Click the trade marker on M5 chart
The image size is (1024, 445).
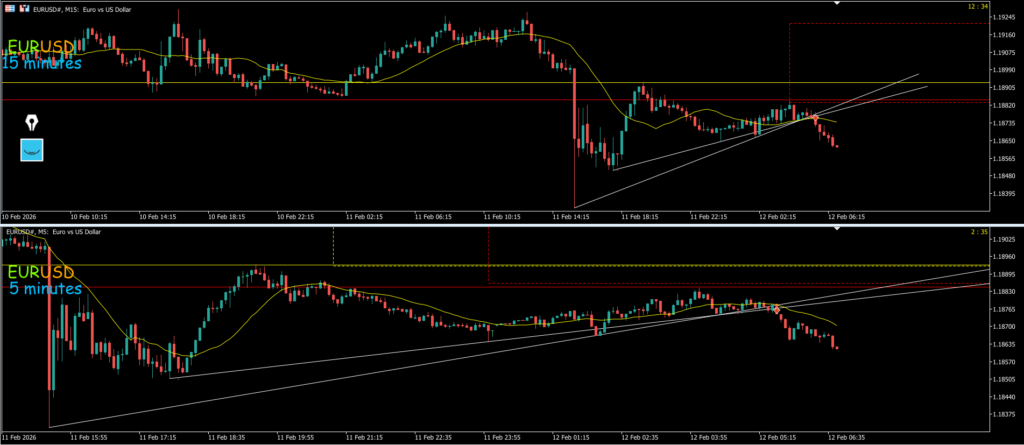pos(776,310)
